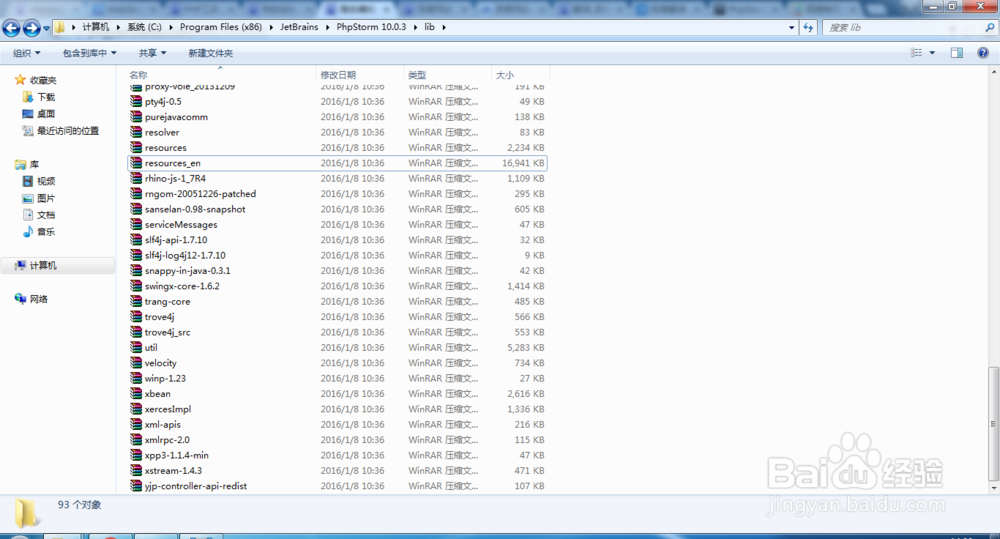
Task: Open the 包含到库中 menu
Action: [89, 53]
